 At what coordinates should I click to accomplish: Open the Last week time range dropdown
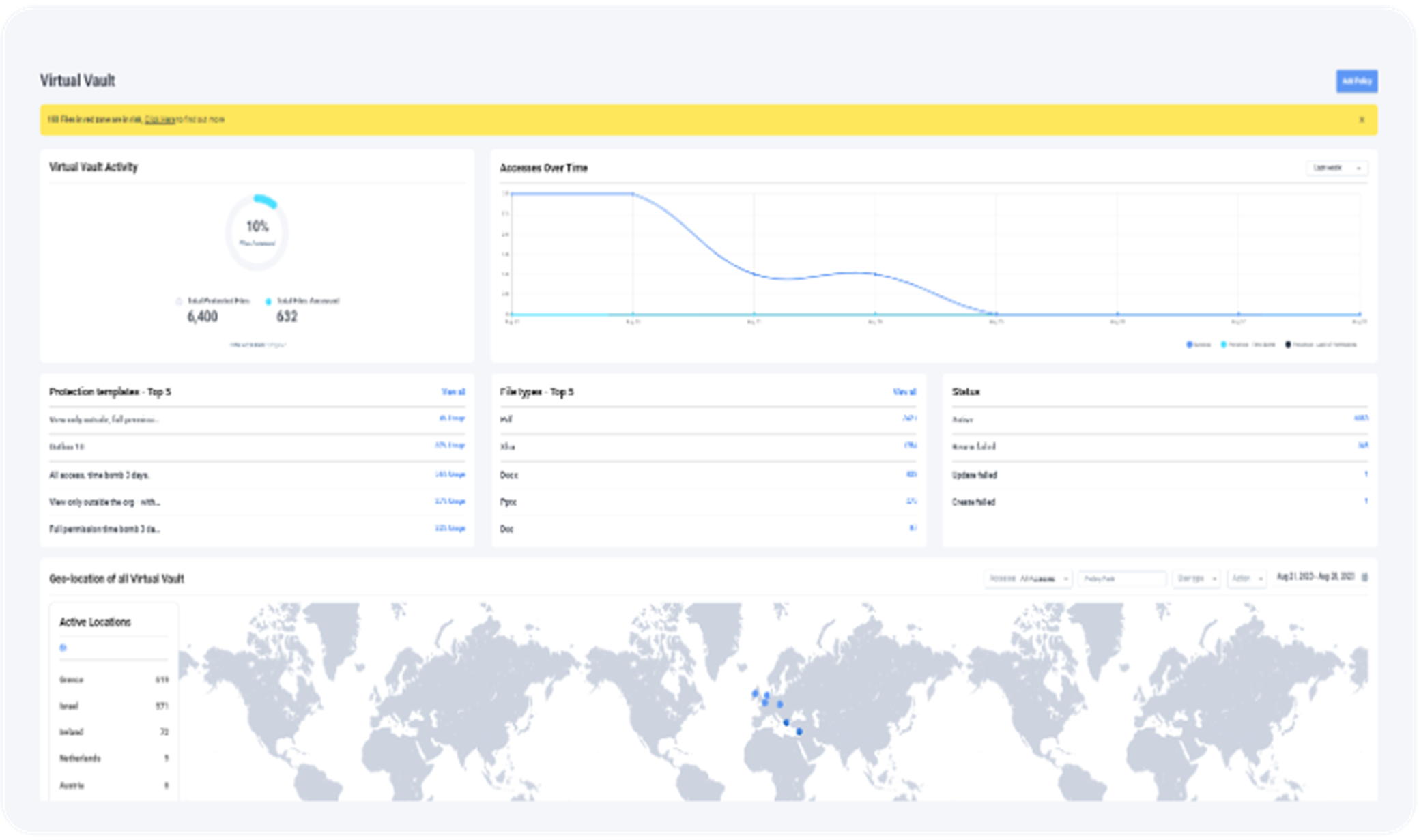[x=1336, y=168]
